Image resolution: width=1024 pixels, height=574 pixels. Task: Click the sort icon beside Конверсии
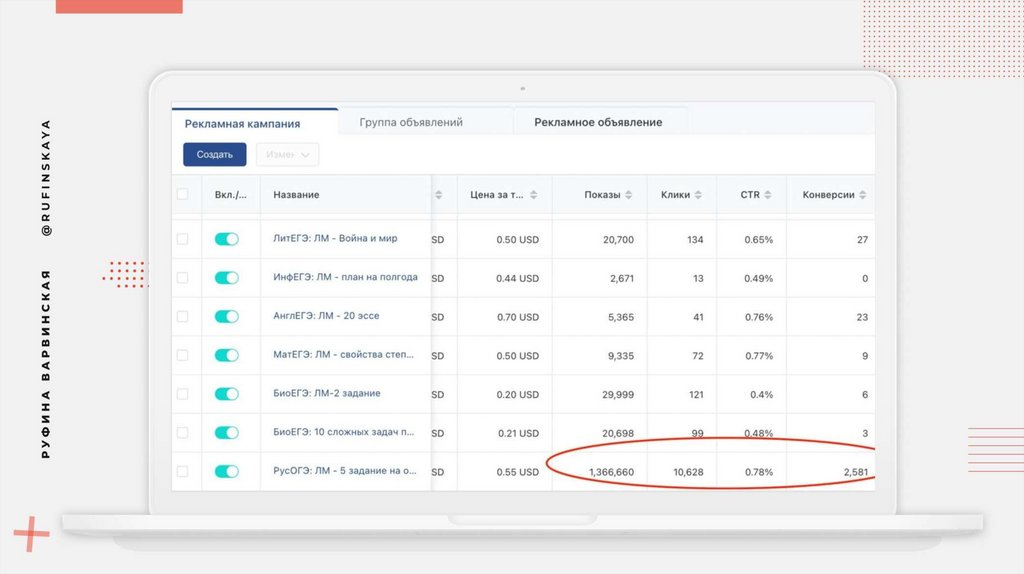[x=863, y=195]
